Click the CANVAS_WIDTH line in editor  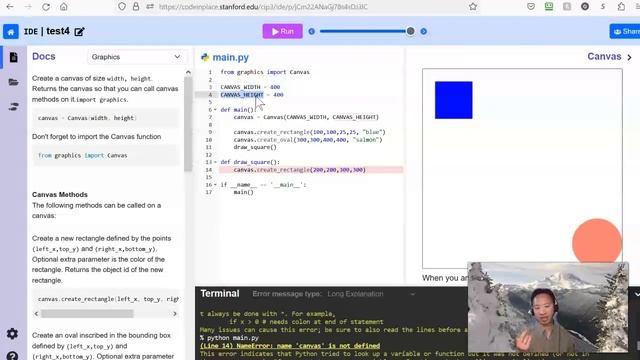(x=250, y=87)
